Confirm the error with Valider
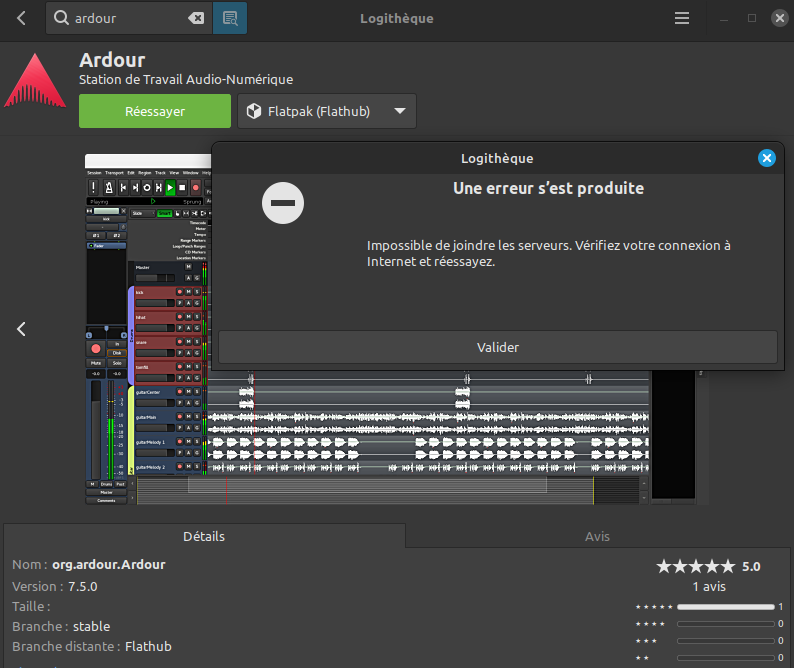Viewport: 794px width, 668px height. (497, 347)
